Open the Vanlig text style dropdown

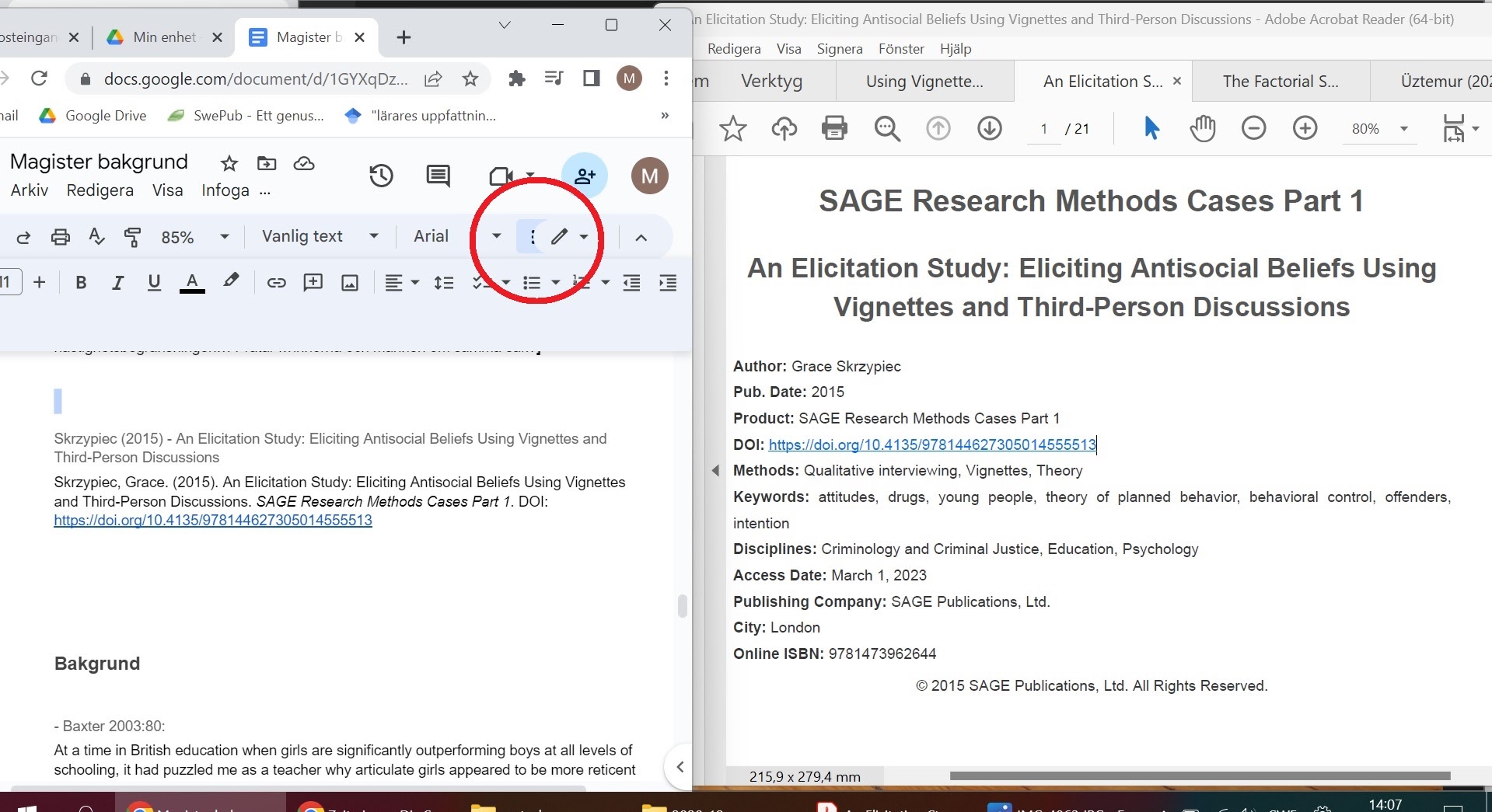click(320, 236)
